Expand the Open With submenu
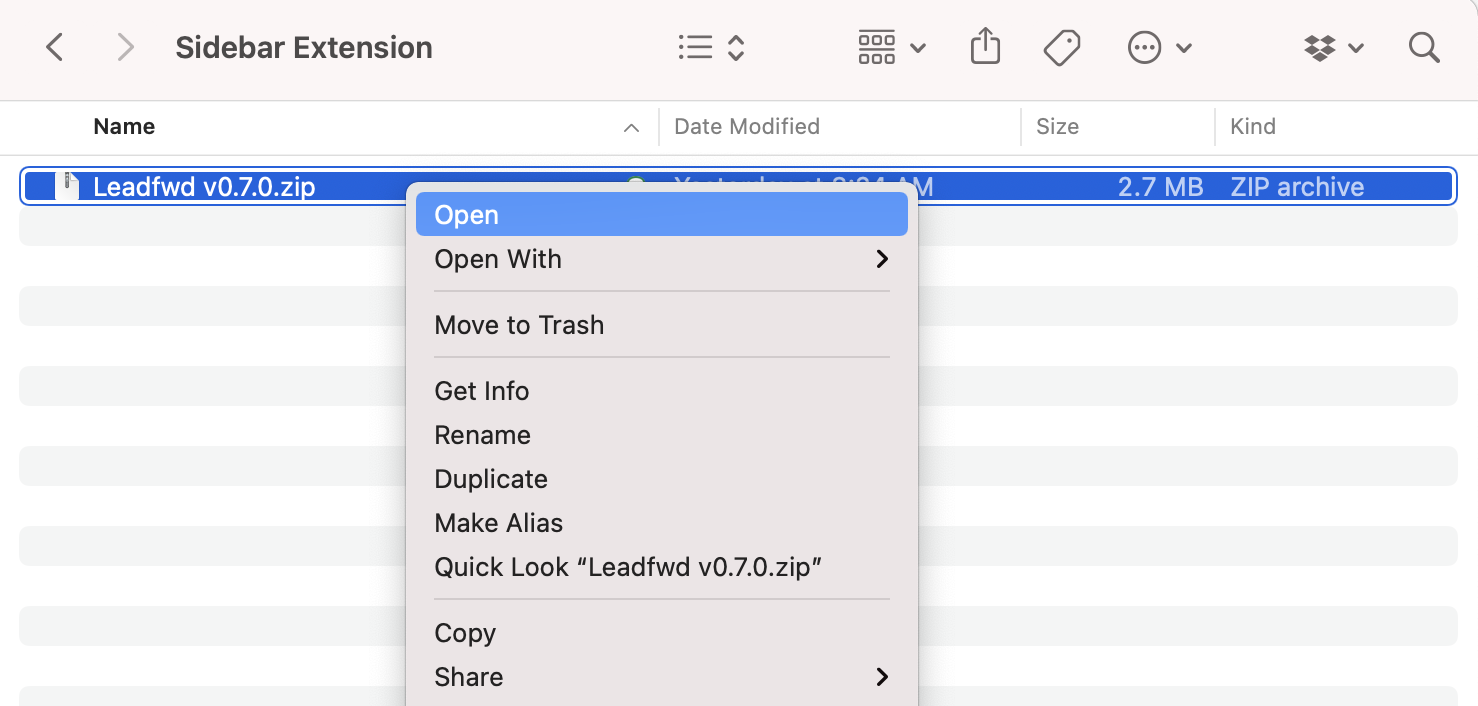Screen dimensions: 1478x706 662,259
